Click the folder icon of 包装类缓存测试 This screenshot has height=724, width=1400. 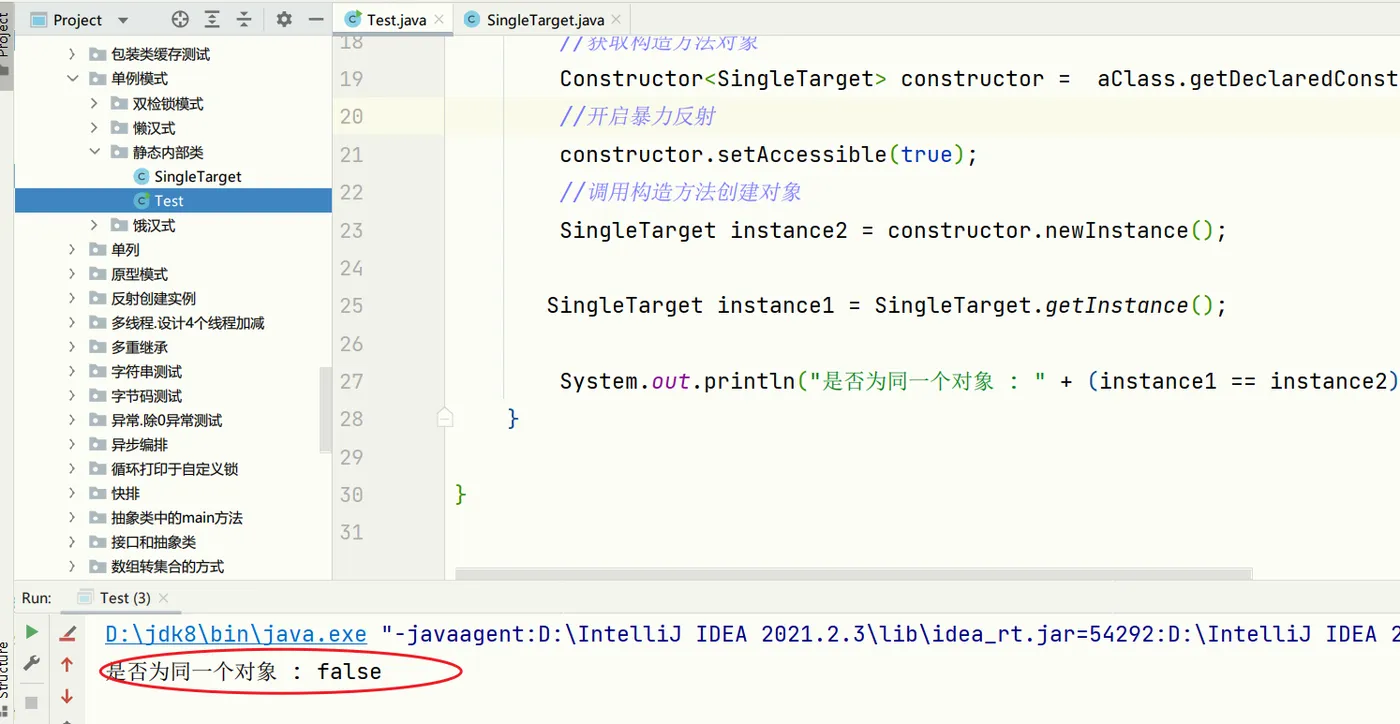[x=97, y=54]
